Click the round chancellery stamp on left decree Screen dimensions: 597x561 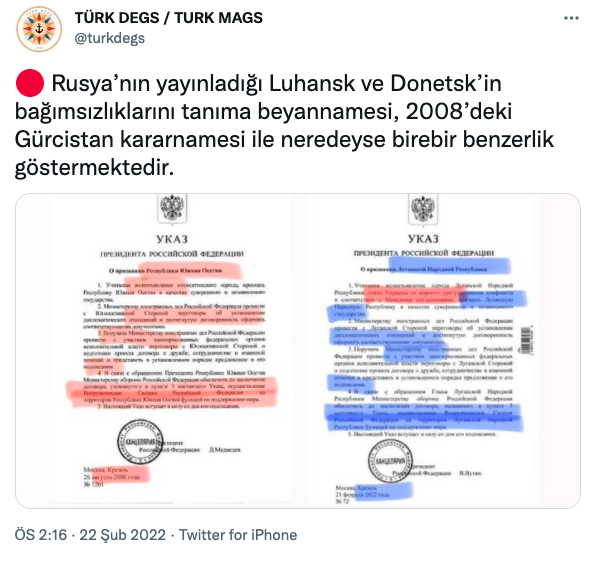point(140,442)
